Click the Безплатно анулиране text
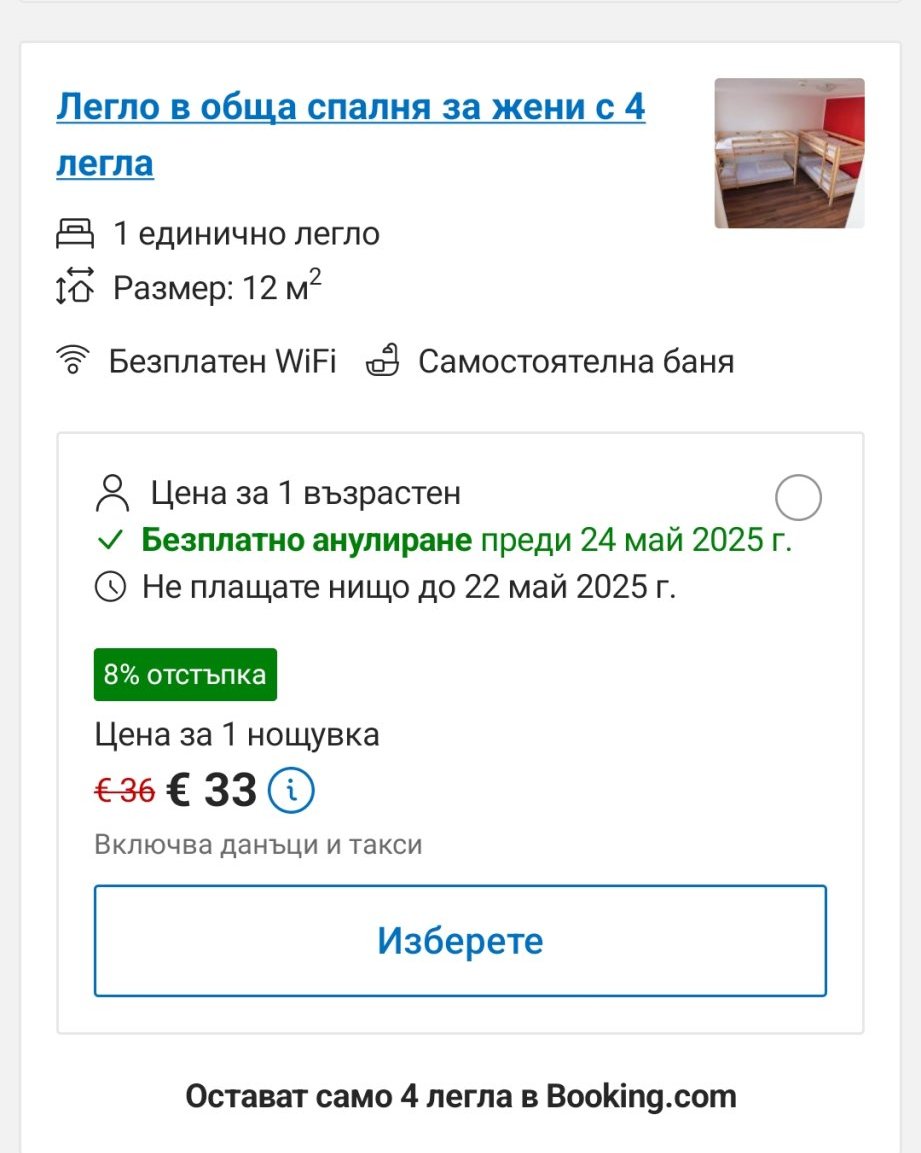 click(x=306, y=541)
